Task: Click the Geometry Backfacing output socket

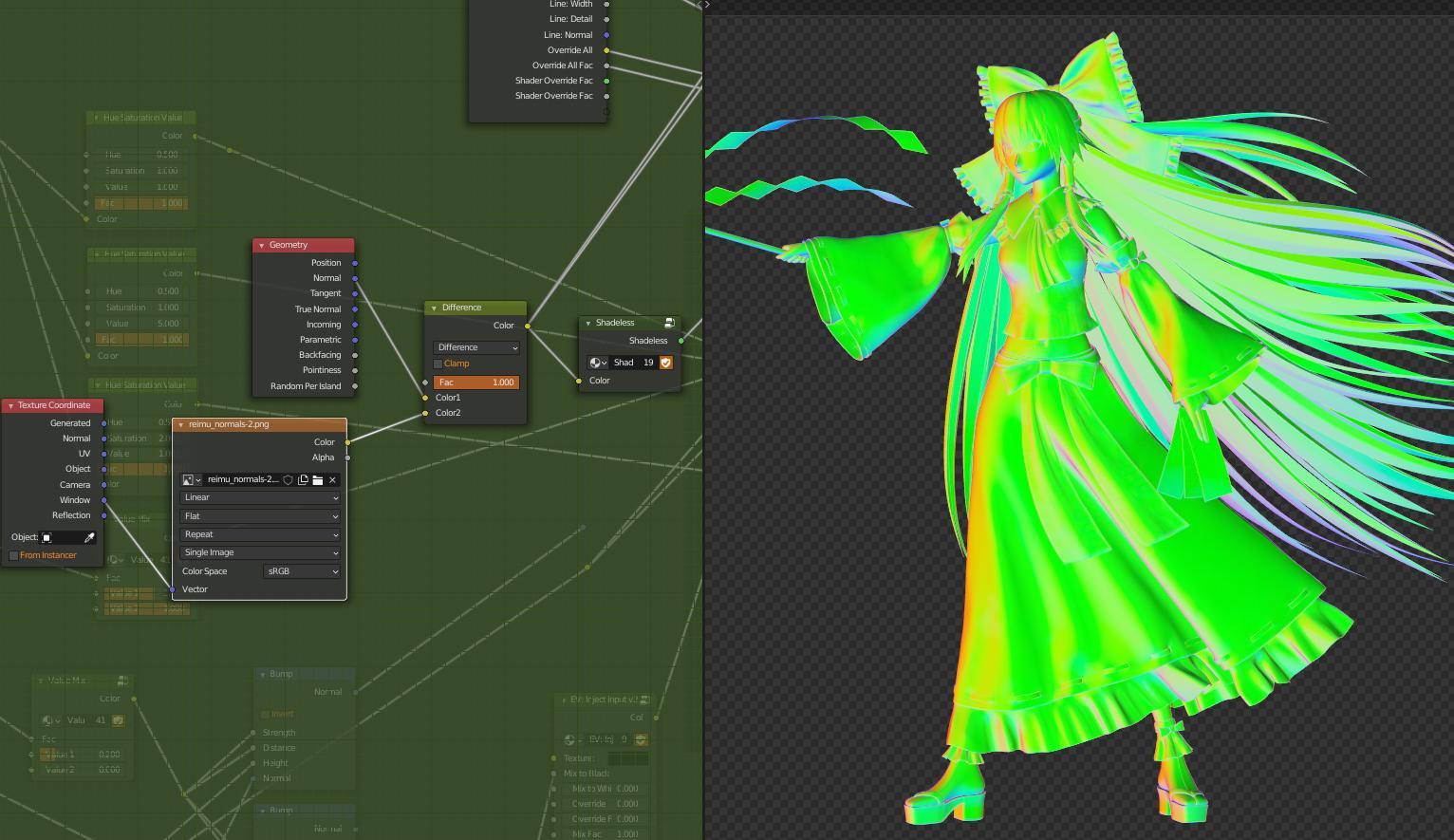Action: point(355,355)
